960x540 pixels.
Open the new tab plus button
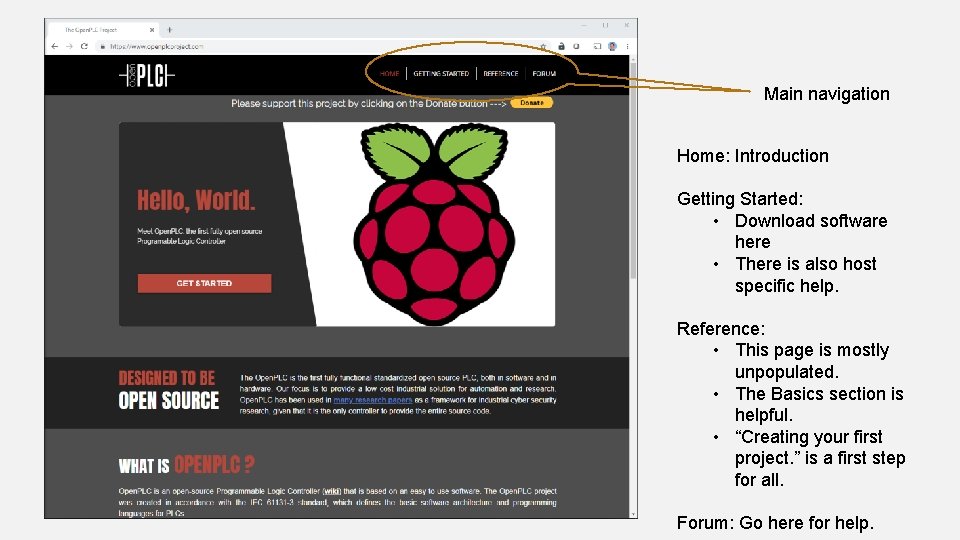[170, 29]
